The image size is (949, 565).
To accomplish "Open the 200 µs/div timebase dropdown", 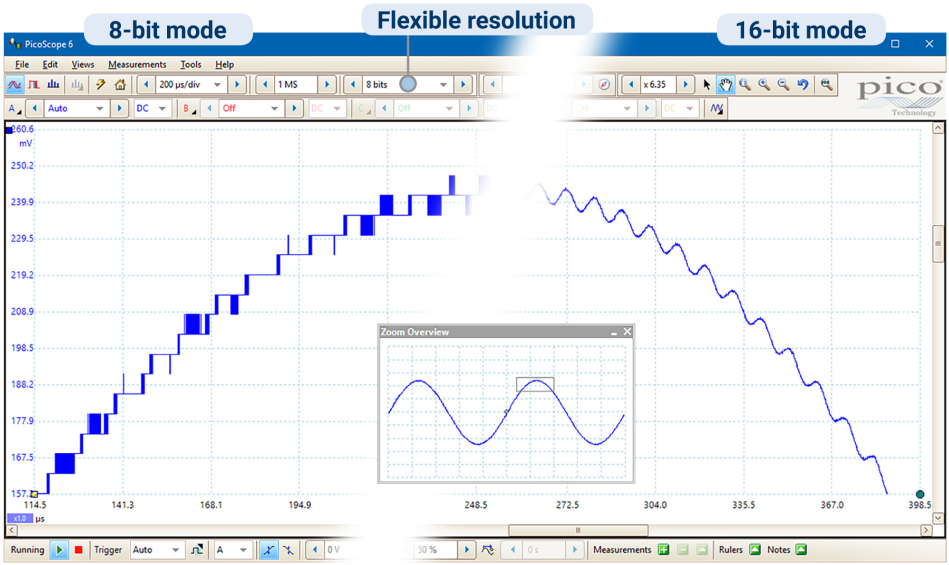I will point(217,85).
